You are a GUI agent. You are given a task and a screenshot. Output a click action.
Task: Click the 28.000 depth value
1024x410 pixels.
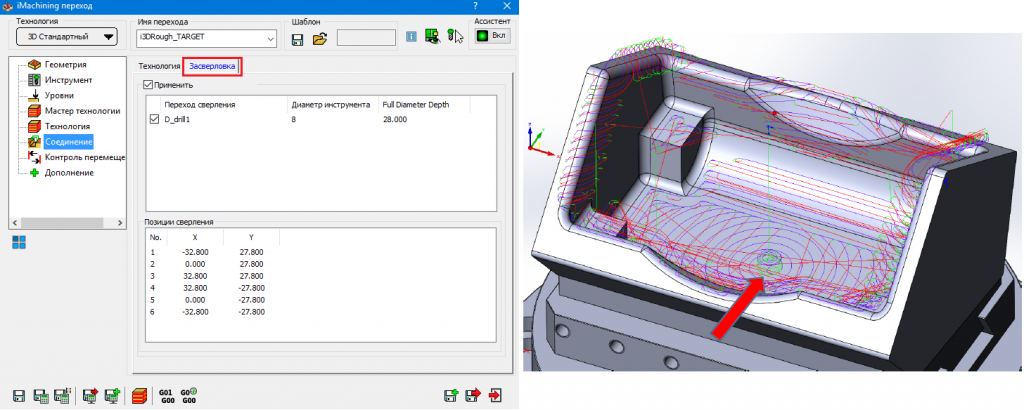[x=395, y=120]
